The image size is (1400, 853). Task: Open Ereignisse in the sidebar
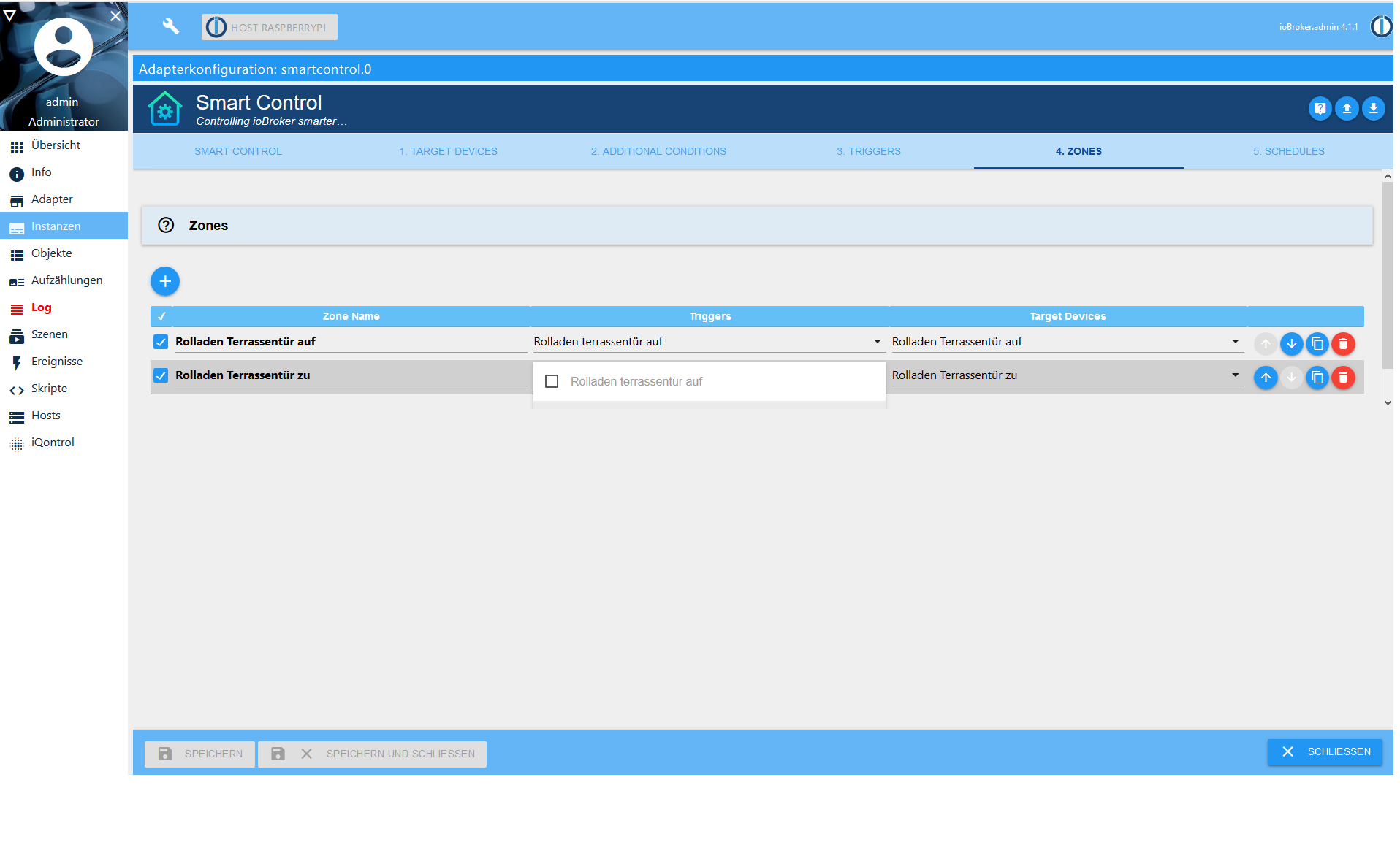click(64, 362)
